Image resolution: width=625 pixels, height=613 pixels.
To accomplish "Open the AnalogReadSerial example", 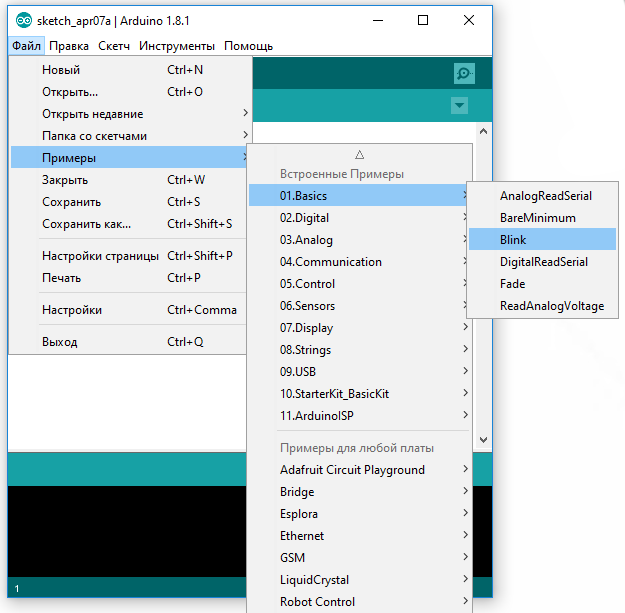I will point(542,195).
